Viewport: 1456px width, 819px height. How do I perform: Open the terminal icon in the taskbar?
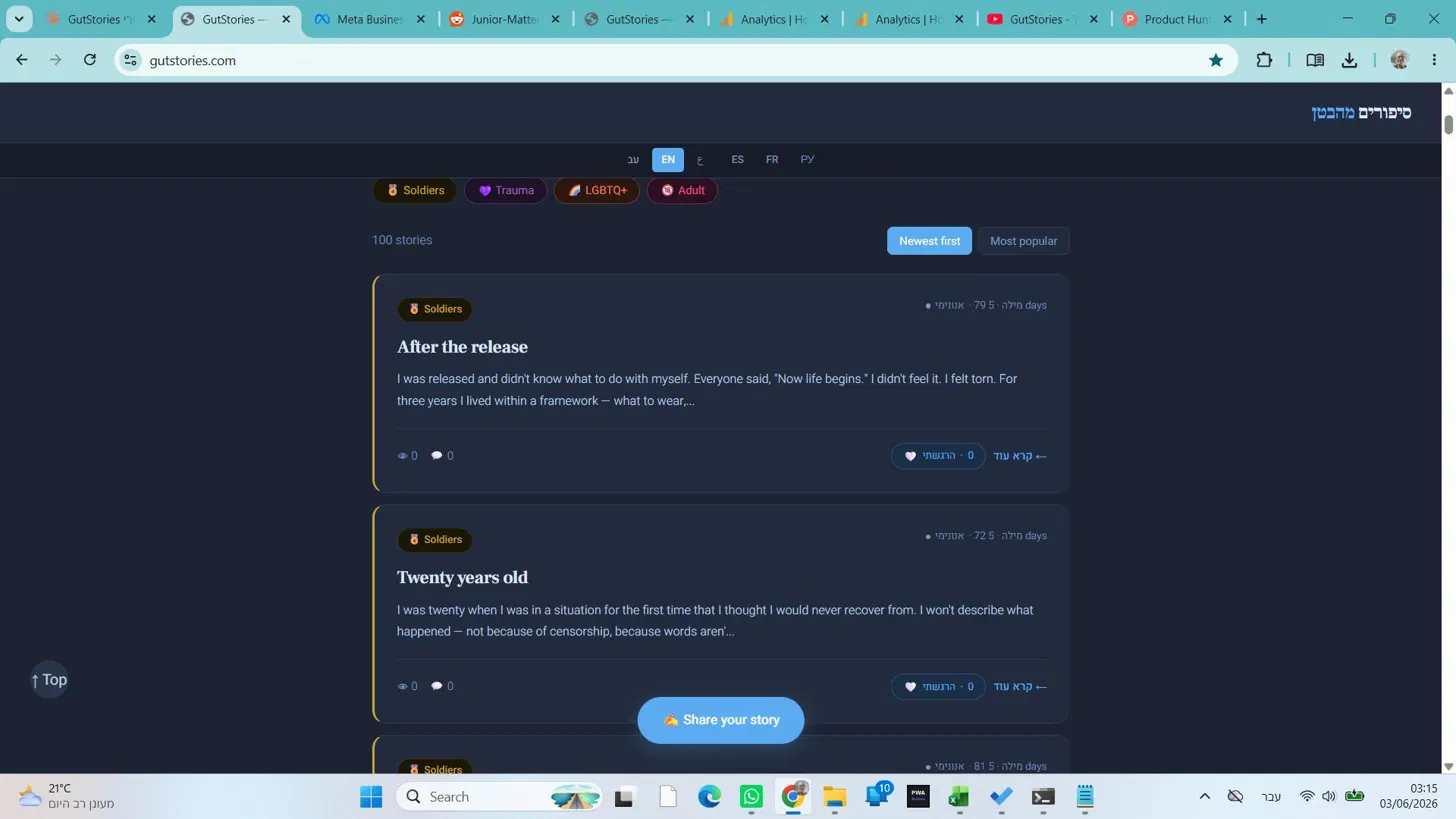coord(1043,797)
